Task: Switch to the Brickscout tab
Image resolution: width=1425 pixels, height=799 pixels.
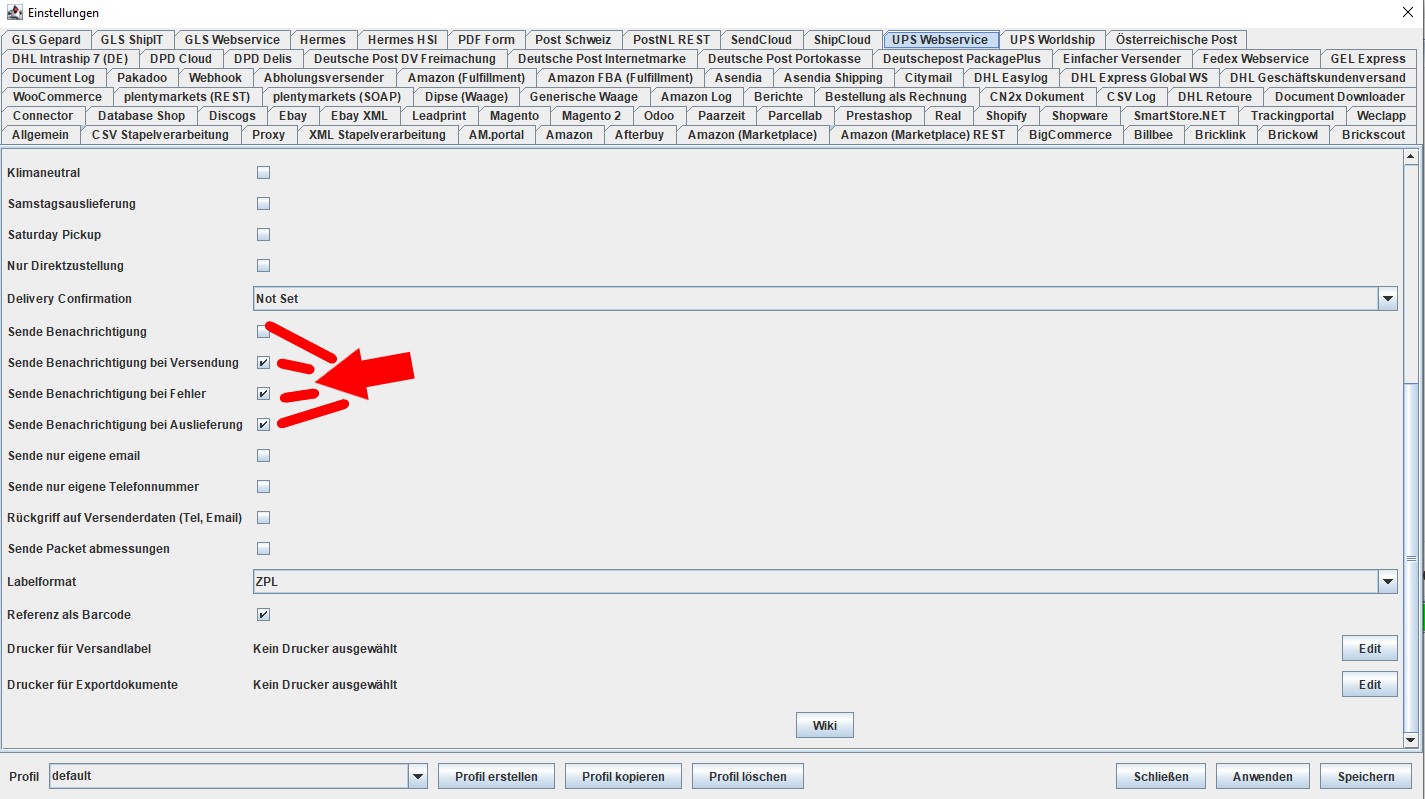Action: [1374, 135]
